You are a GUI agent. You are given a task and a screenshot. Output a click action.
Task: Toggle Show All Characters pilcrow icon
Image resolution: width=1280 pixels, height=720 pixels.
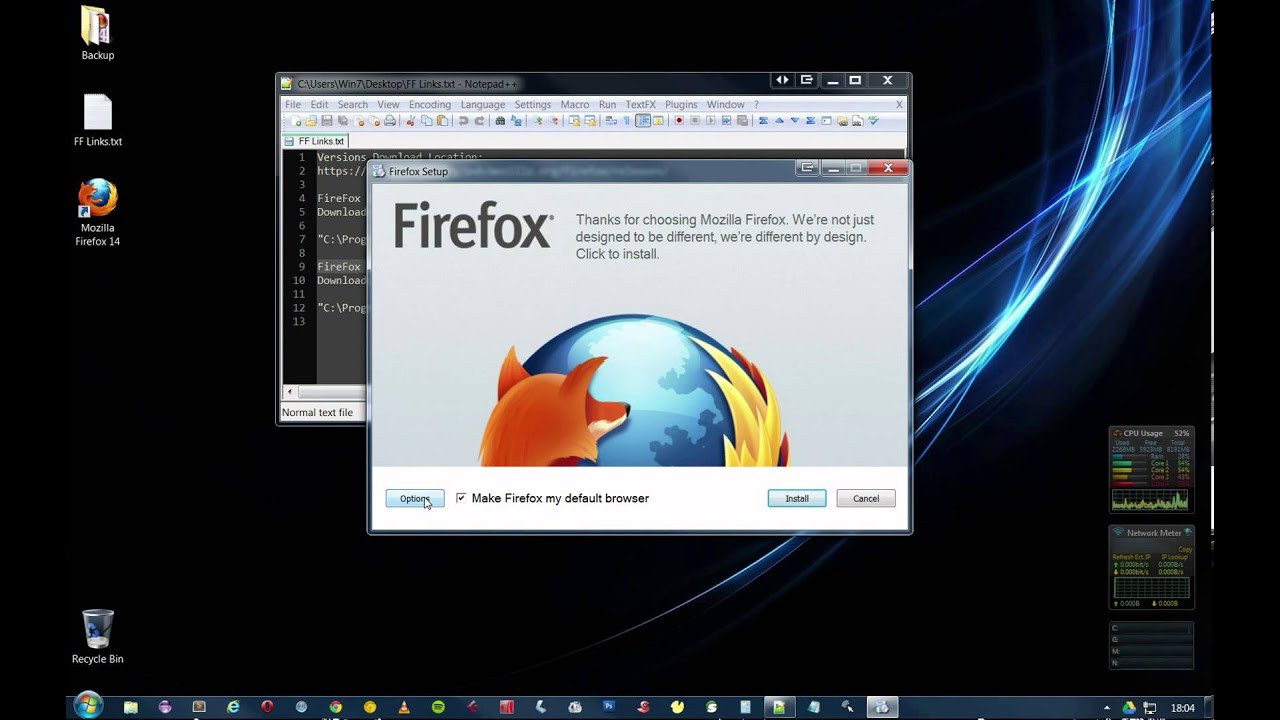(x=627, y=121)
